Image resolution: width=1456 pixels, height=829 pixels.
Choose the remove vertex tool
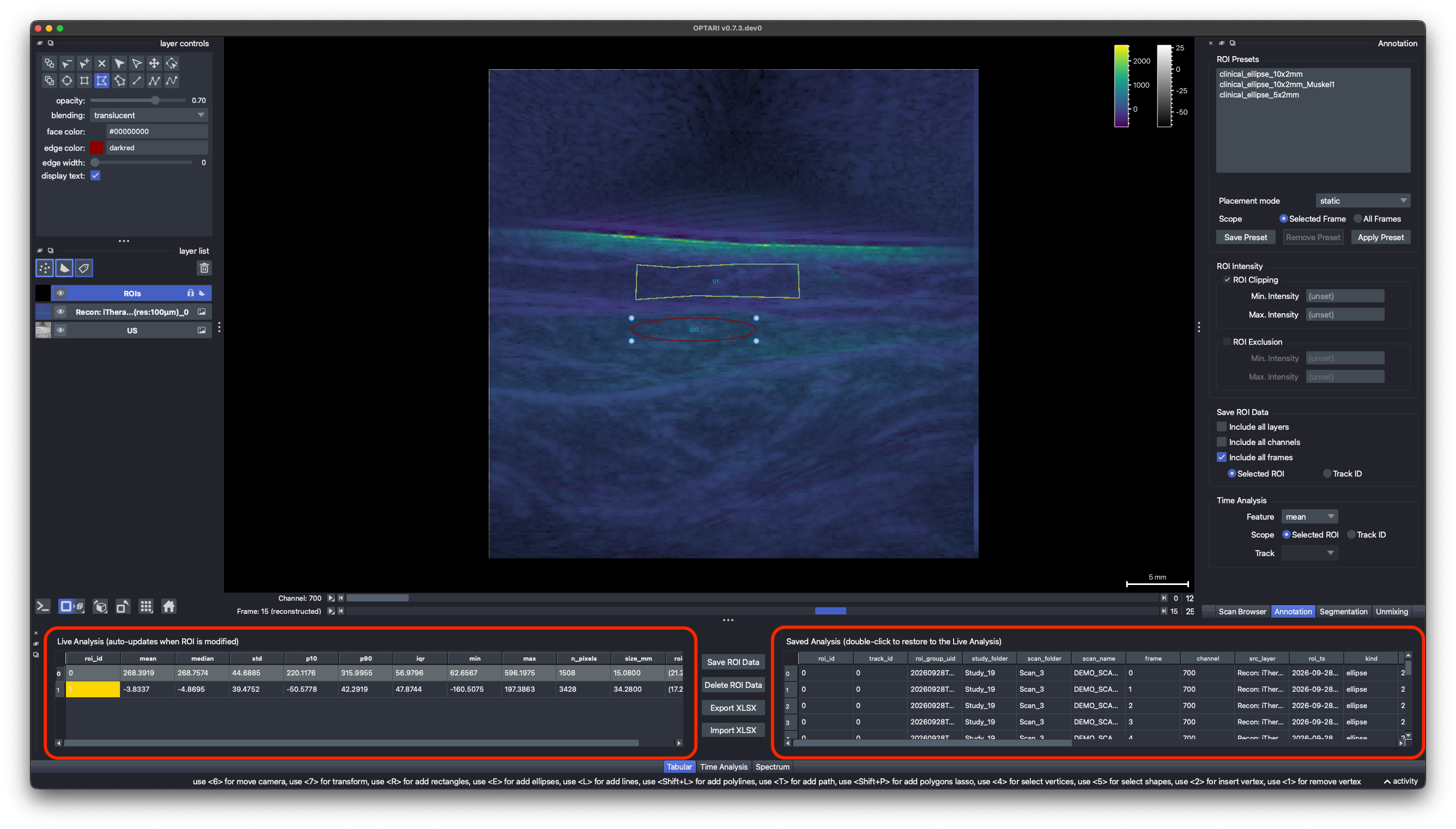click(x=66, y=63)
